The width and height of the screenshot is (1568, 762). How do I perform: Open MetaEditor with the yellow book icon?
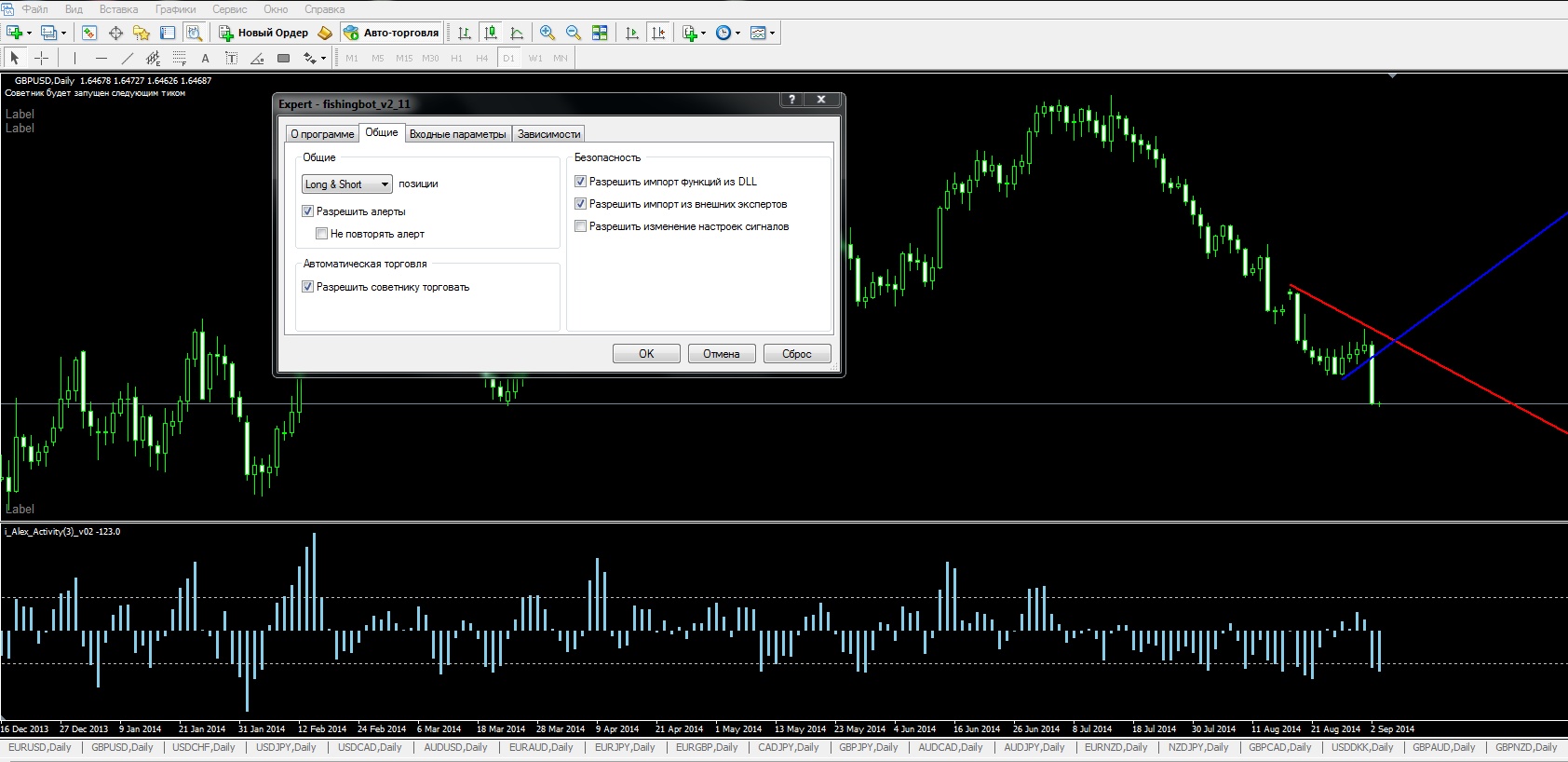click(325, 33)
